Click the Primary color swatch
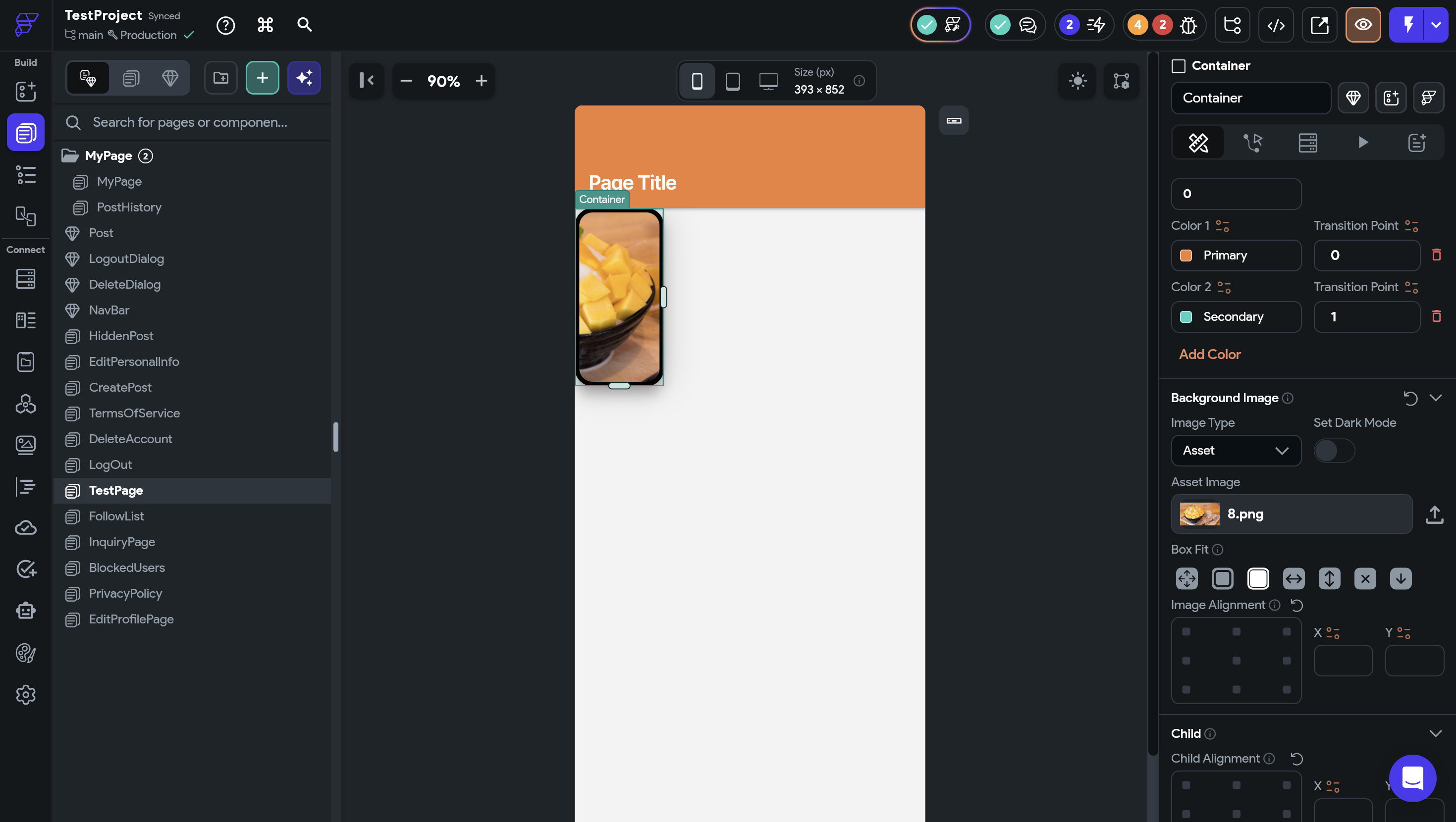 (x=1186, y=256)
